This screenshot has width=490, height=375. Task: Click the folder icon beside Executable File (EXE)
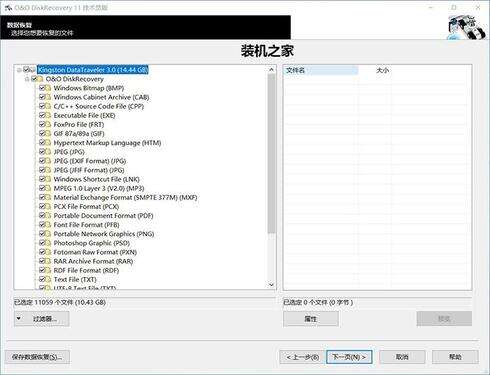pos(48,115)
